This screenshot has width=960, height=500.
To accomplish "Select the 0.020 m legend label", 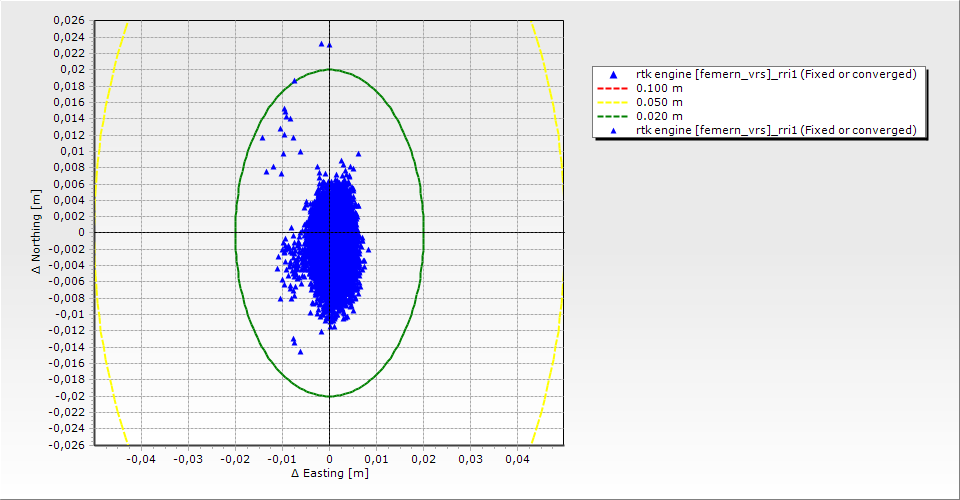I will click(660, 117).
